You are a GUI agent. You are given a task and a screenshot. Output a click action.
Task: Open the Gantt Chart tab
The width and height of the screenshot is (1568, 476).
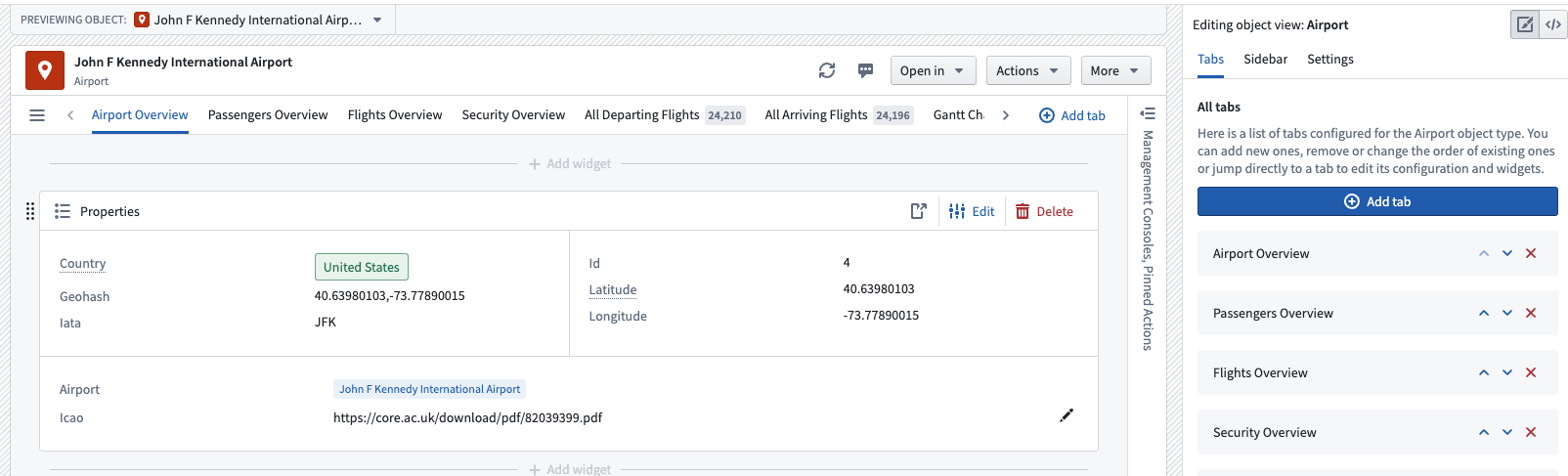point(958,114)
